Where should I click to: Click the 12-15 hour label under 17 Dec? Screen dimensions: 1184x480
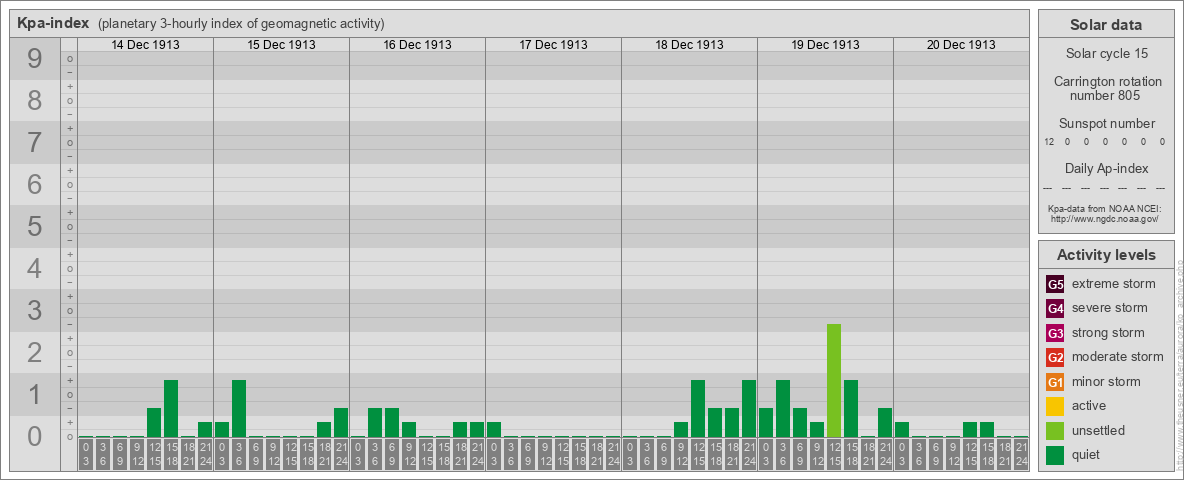(562, 454)
